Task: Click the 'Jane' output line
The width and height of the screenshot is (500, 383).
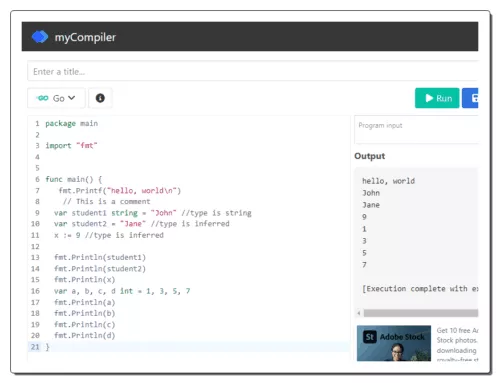Action: (371, 205)
